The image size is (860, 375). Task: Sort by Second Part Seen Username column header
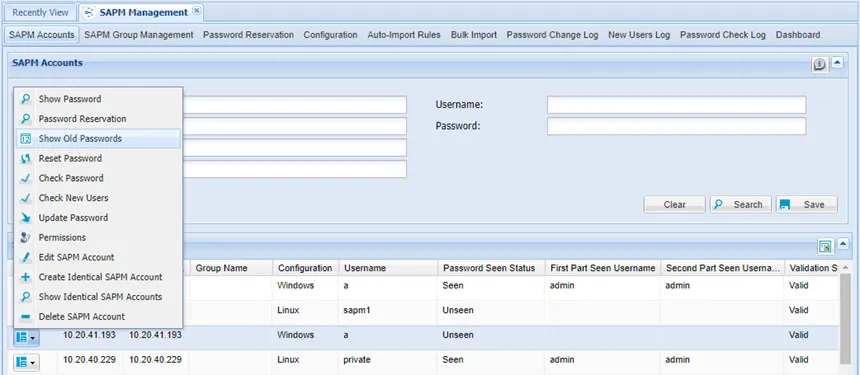click(x=722, y=268)
